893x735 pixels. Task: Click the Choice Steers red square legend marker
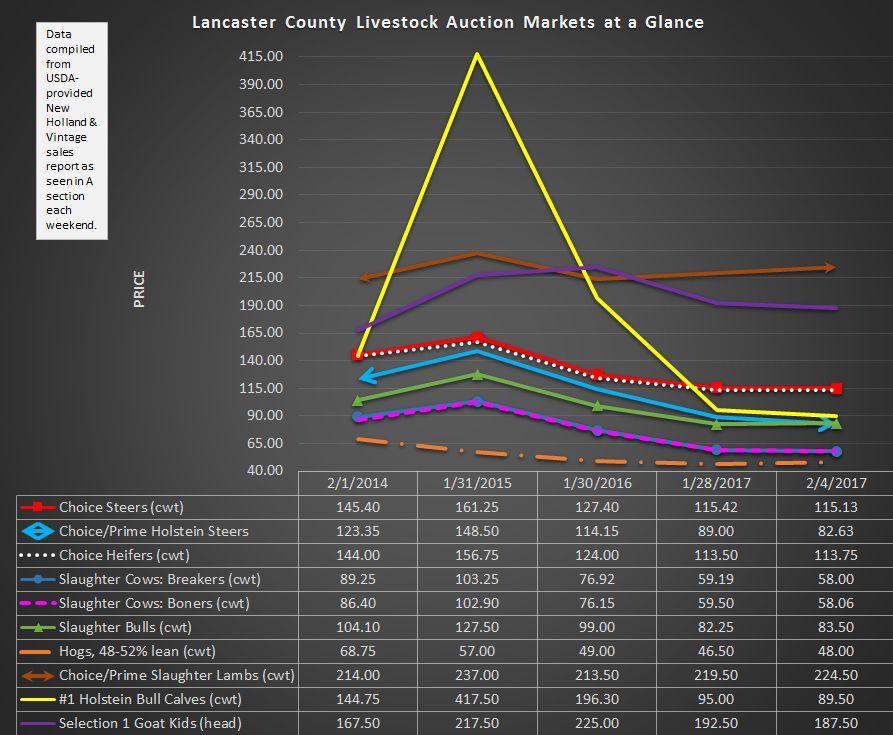click(38, 507)
